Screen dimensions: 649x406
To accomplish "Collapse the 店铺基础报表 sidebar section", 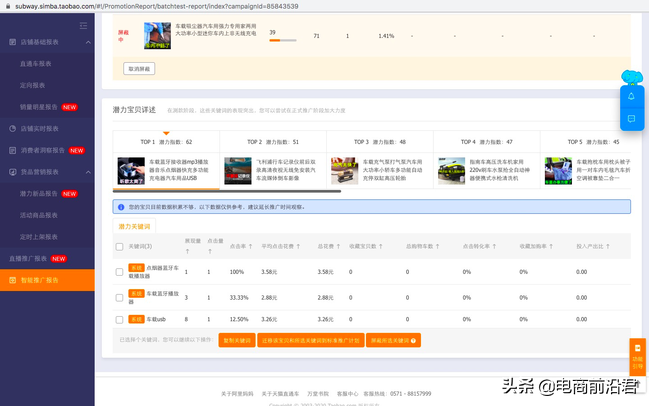I will click(88, 42).
